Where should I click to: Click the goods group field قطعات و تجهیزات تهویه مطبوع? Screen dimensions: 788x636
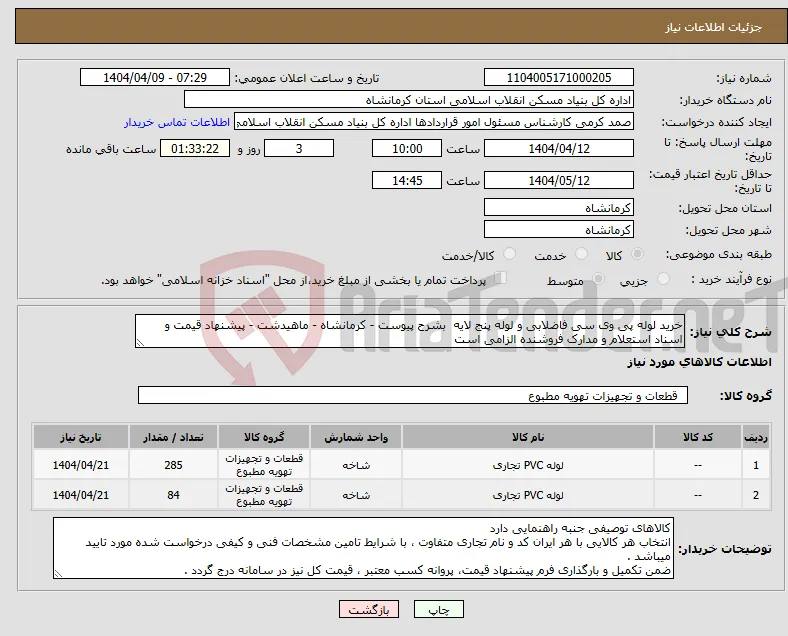pyautogui.click(x=413, y=395)
